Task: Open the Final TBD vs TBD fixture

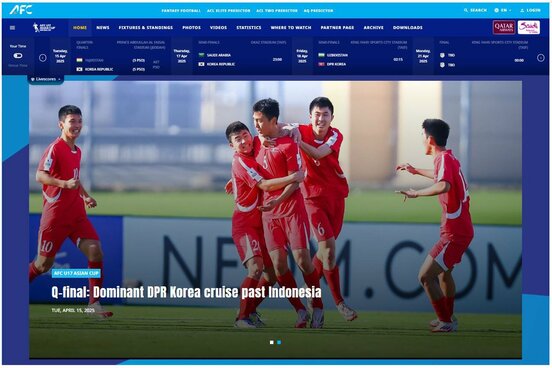Action: (483, 56)
